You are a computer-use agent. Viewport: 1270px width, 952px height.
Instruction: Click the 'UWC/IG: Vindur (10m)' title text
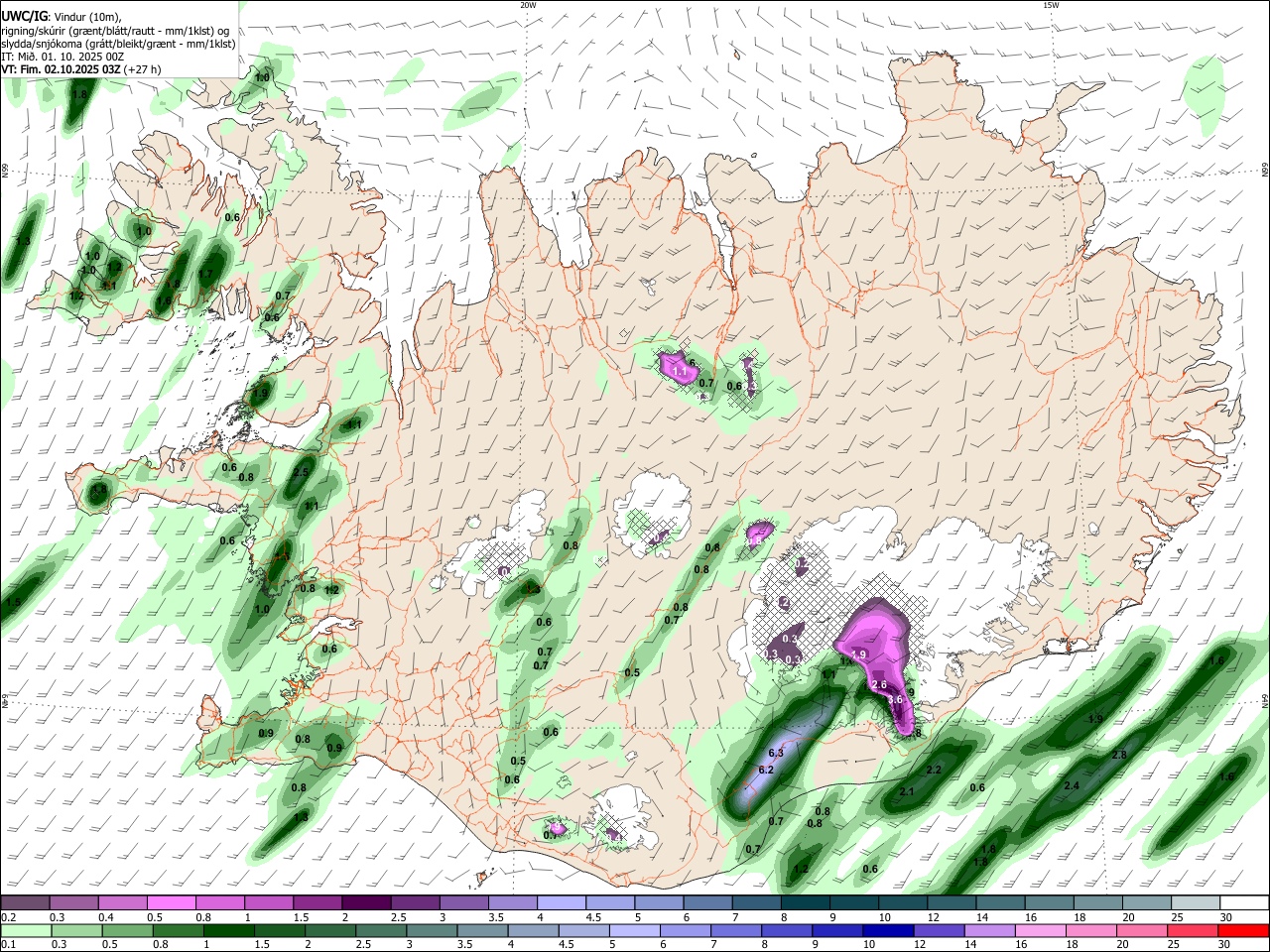coord(60,16)
